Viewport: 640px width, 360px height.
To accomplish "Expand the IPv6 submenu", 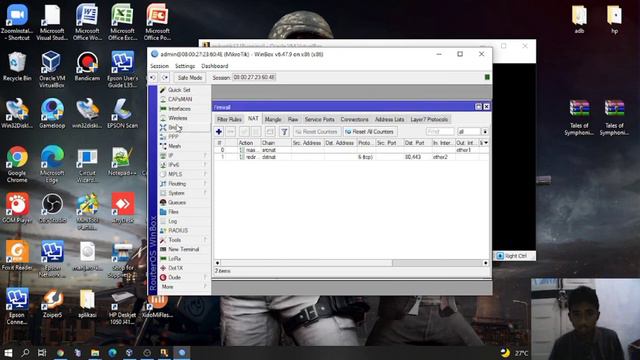I will tap(184, 165).
